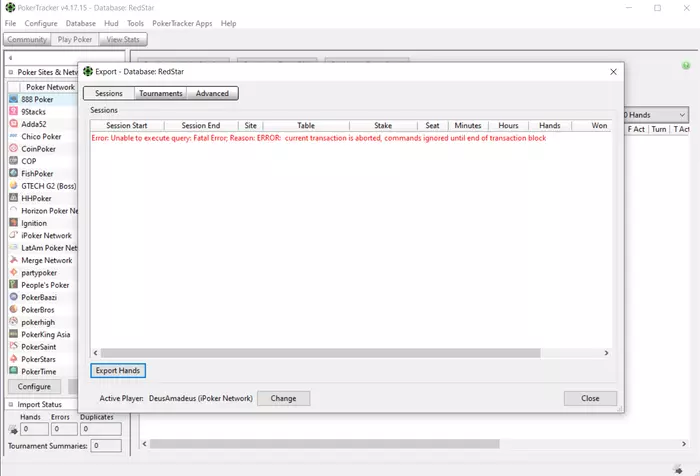
Task: Collapse the Import Status panel
Action: click(11, 404)
